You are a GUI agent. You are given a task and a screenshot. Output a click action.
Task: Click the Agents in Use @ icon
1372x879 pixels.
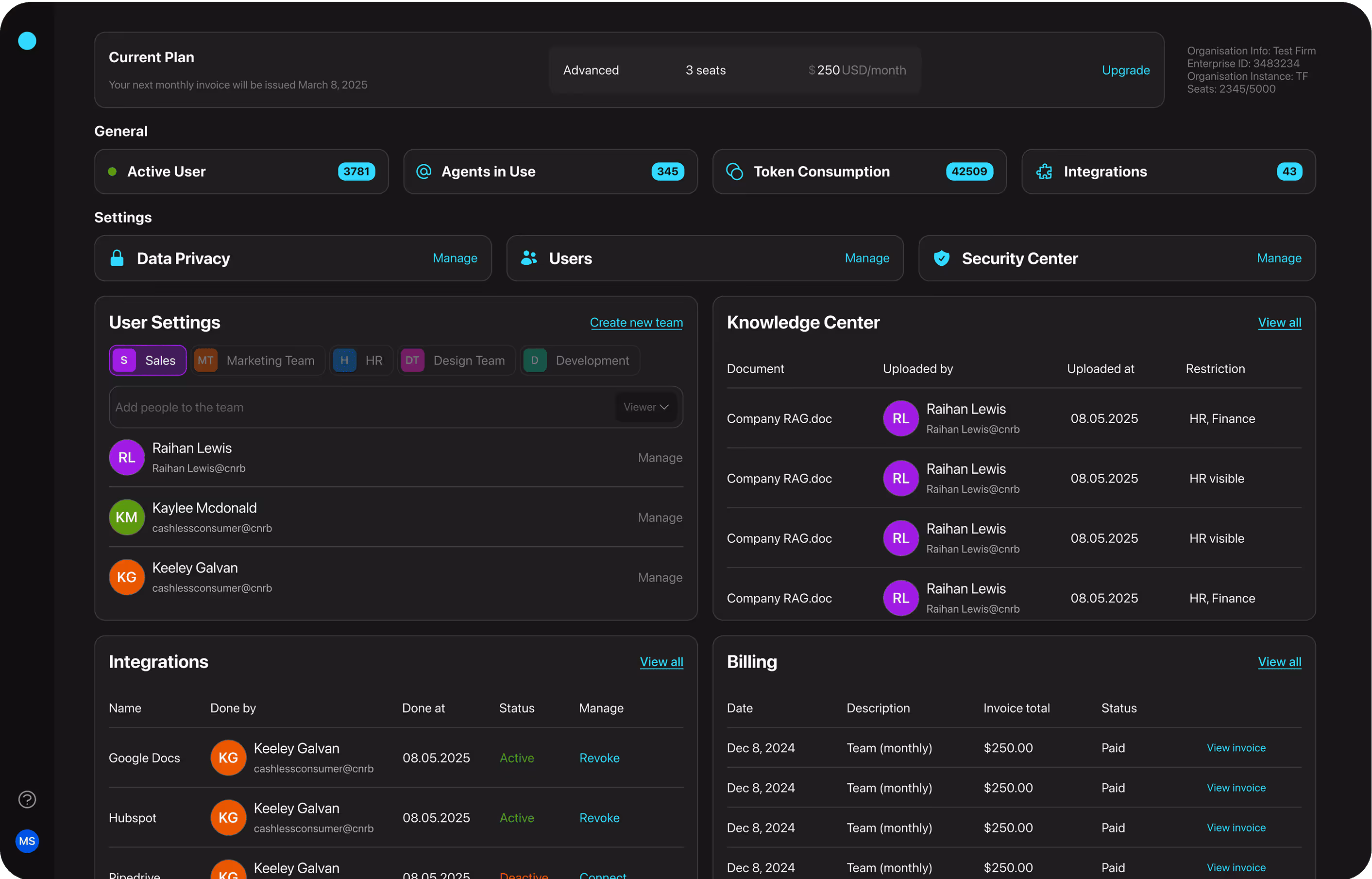click(x=424, y=171)
